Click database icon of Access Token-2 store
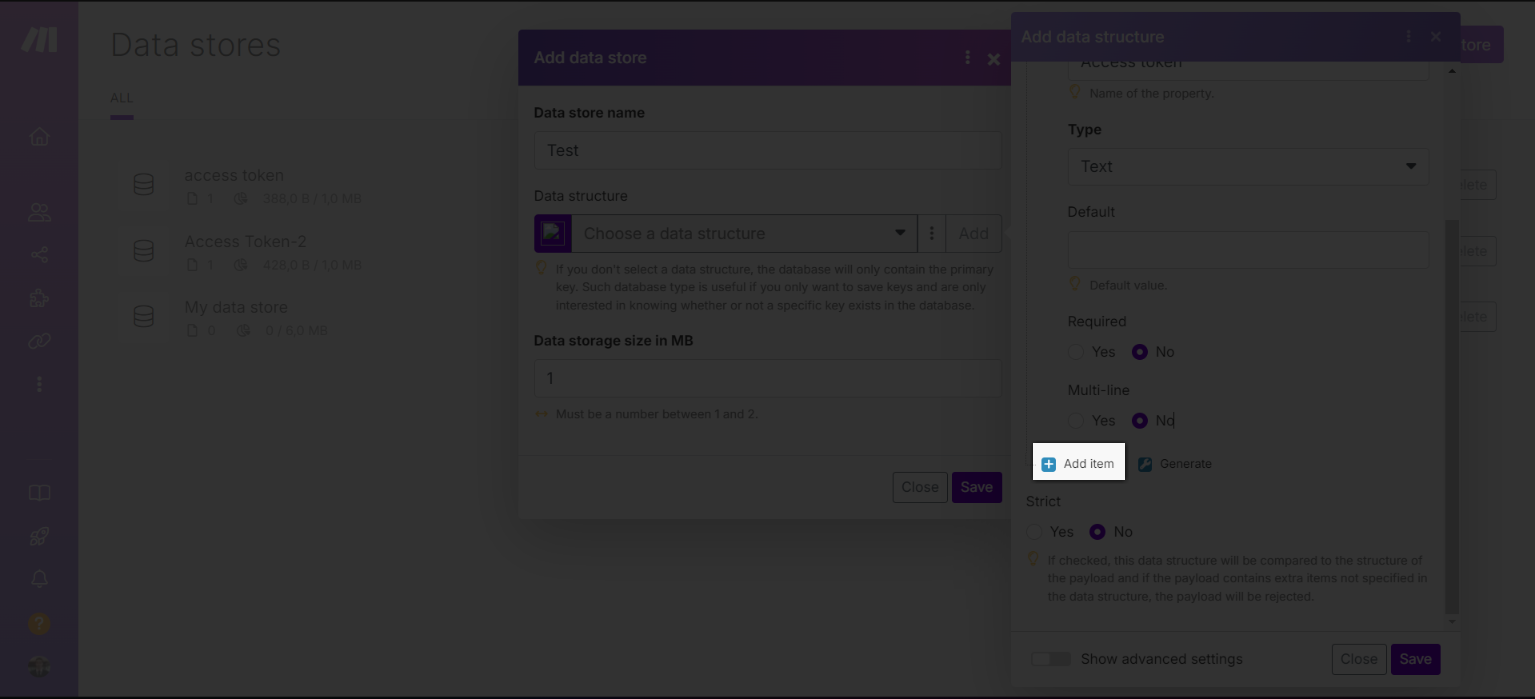The width and height of the screenshot is (1535, 699). click(x=144, y=251)
